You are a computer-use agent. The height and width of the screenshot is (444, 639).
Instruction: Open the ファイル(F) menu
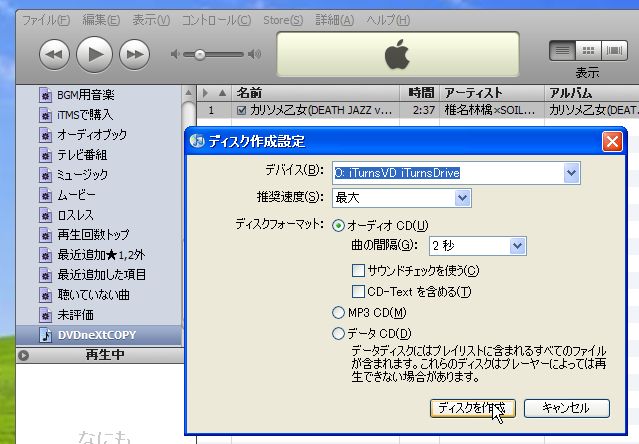pos(46,20)
